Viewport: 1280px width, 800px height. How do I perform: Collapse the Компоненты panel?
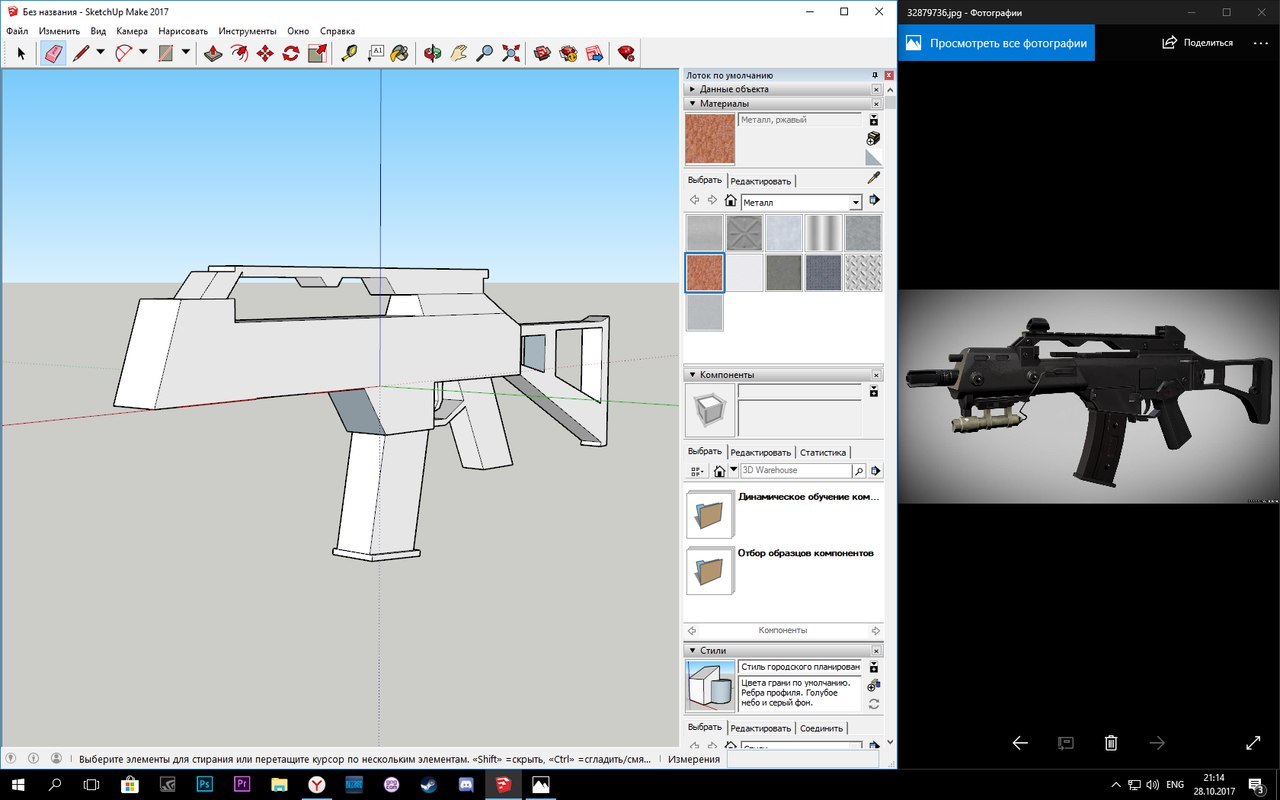[777, 374]
